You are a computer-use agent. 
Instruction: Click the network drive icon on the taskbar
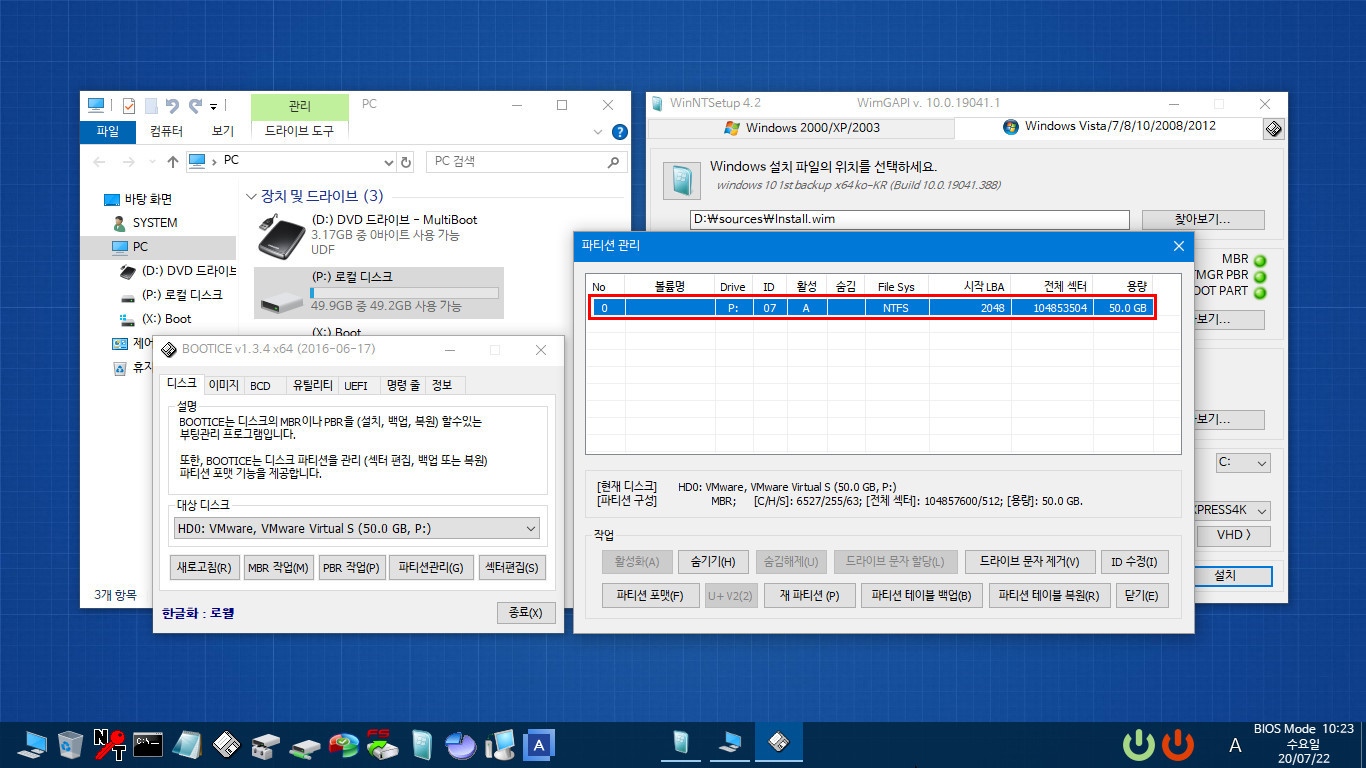(x=305, y=746)
